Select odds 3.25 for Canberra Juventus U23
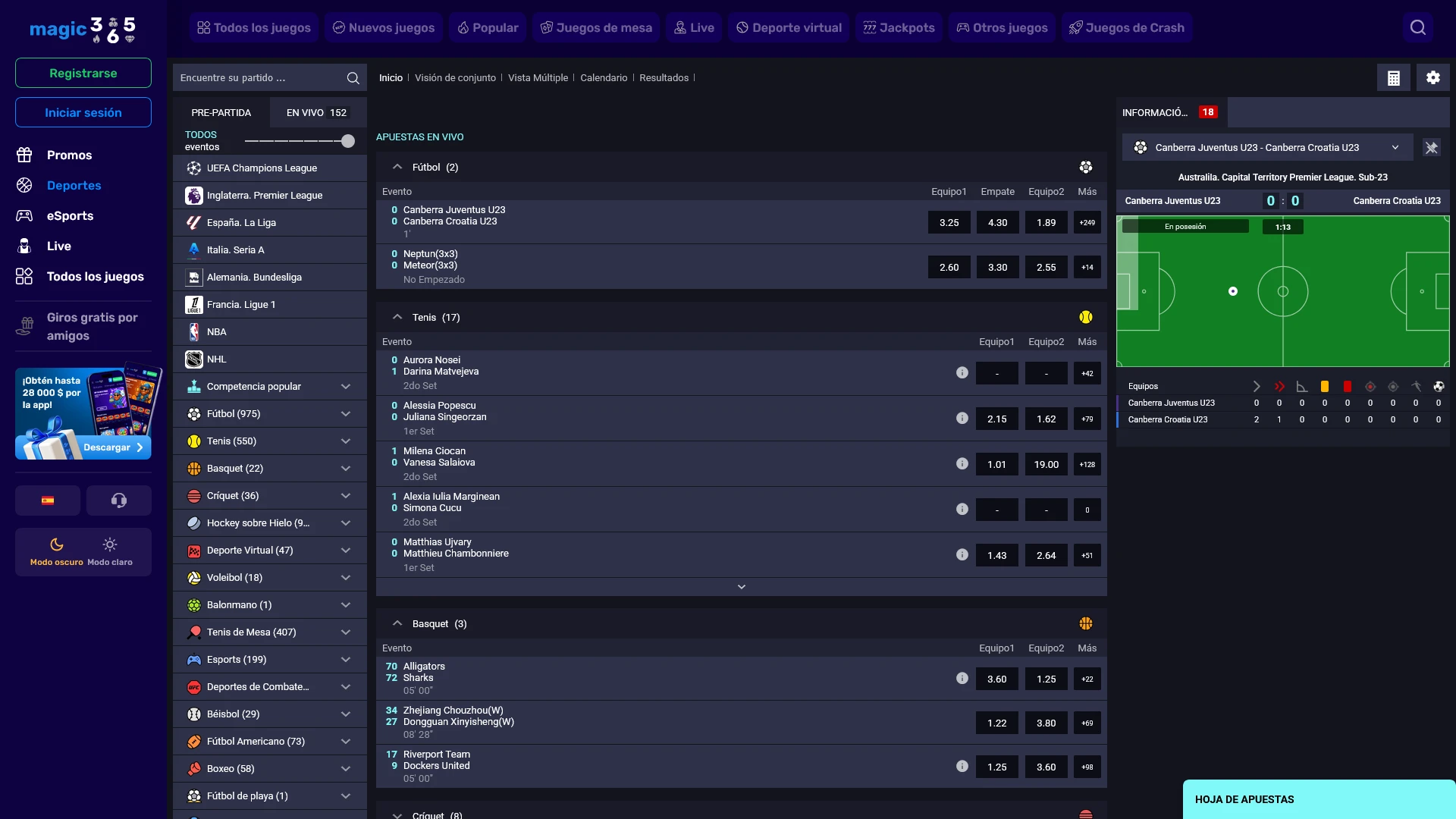1456x819 pixels. pos(949,222)
